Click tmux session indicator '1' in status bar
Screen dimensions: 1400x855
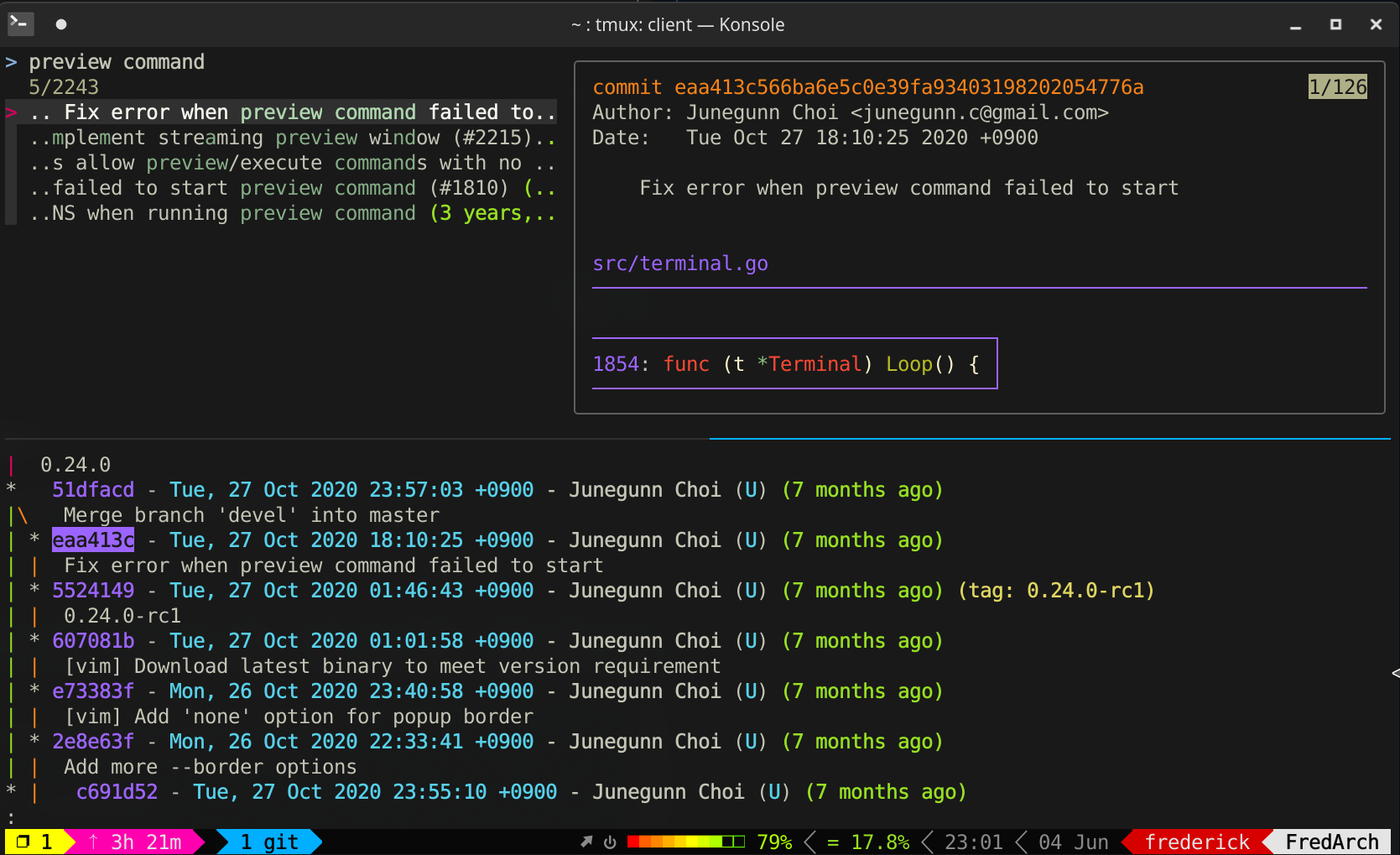pos(34,842)
